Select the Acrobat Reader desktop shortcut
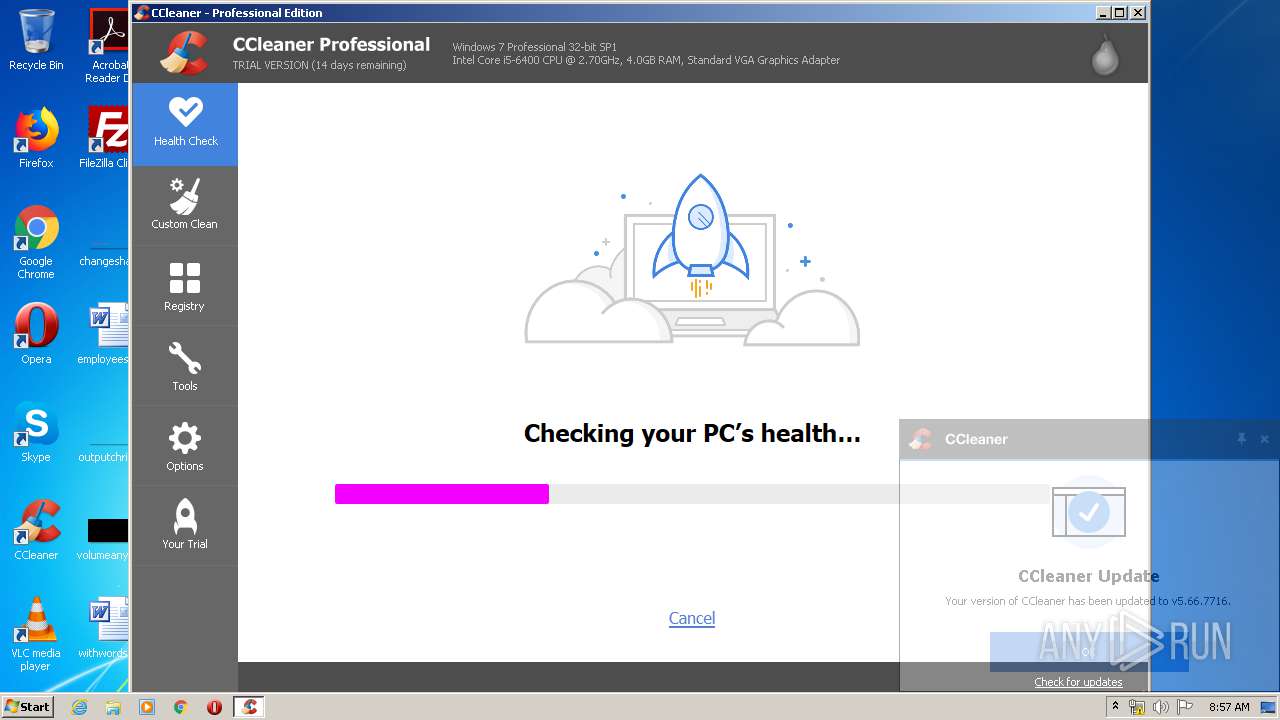This screenshot has width=1280, height=720. (108, 46)
